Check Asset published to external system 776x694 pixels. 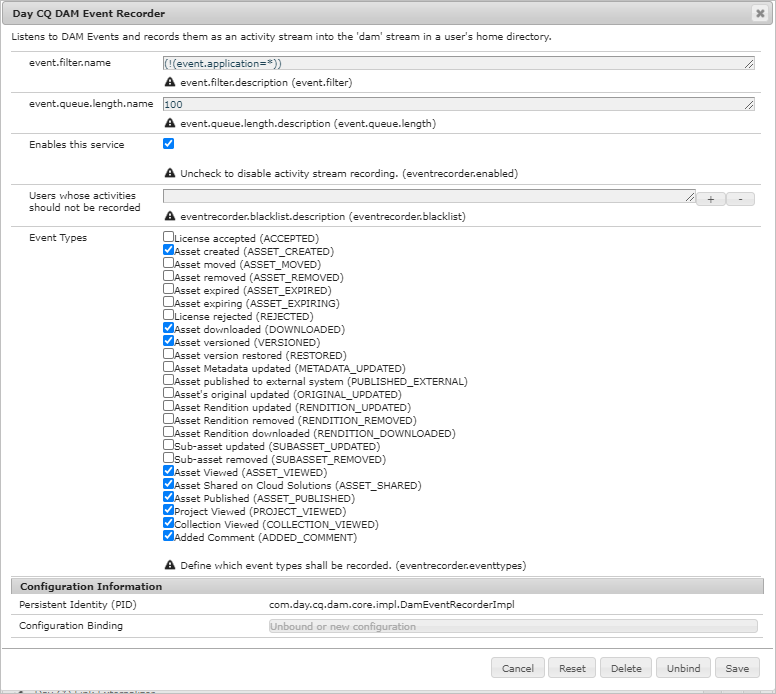coord(168,380)
